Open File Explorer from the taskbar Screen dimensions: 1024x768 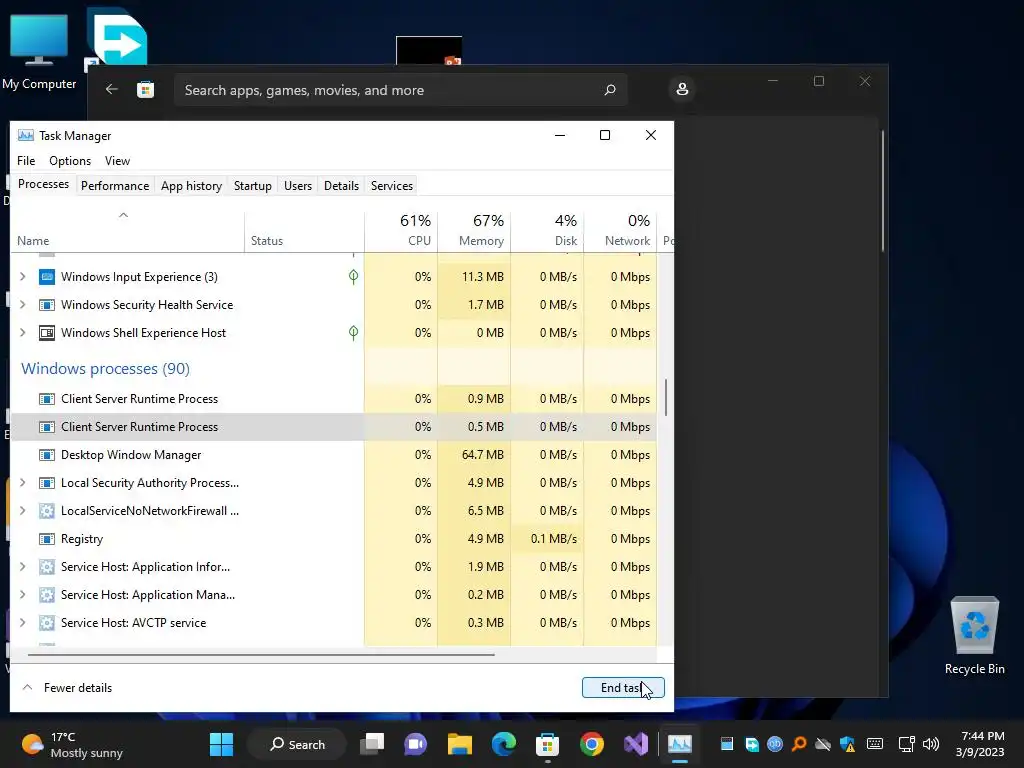click(460, 744)
